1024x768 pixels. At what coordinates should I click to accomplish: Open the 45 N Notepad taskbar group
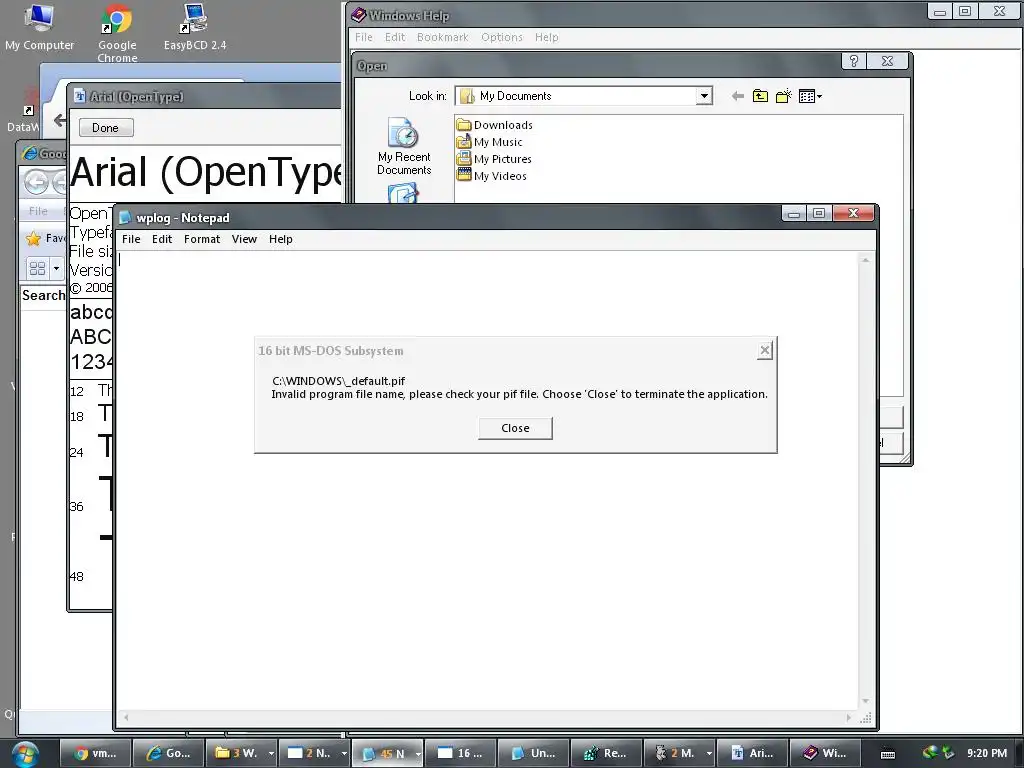coord(388,753)
